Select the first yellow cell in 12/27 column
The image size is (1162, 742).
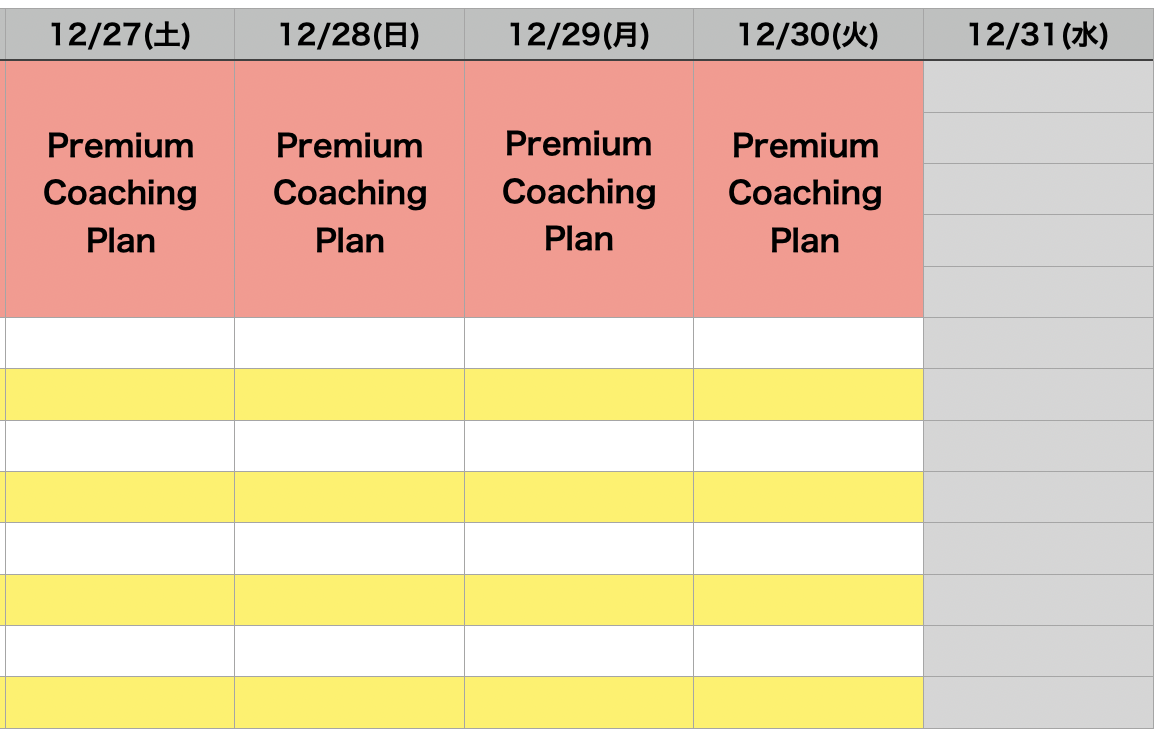(120, 394)
